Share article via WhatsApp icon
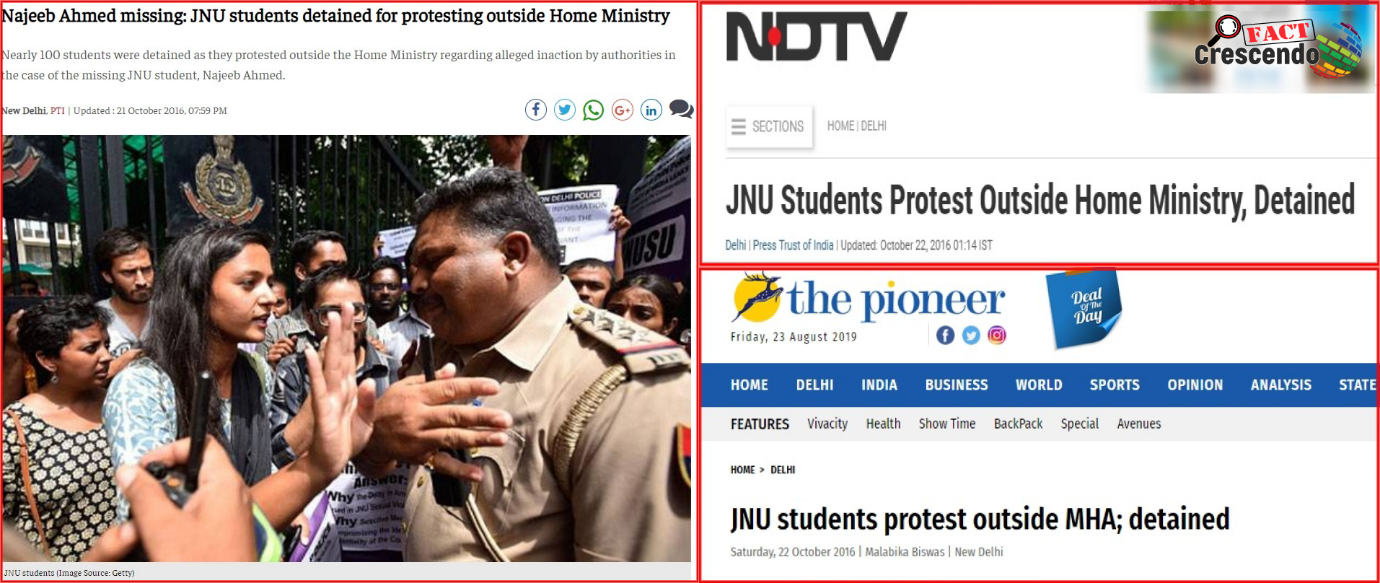Image resolution: width=1380 pixels, height=583 pixels. point(594,110)
